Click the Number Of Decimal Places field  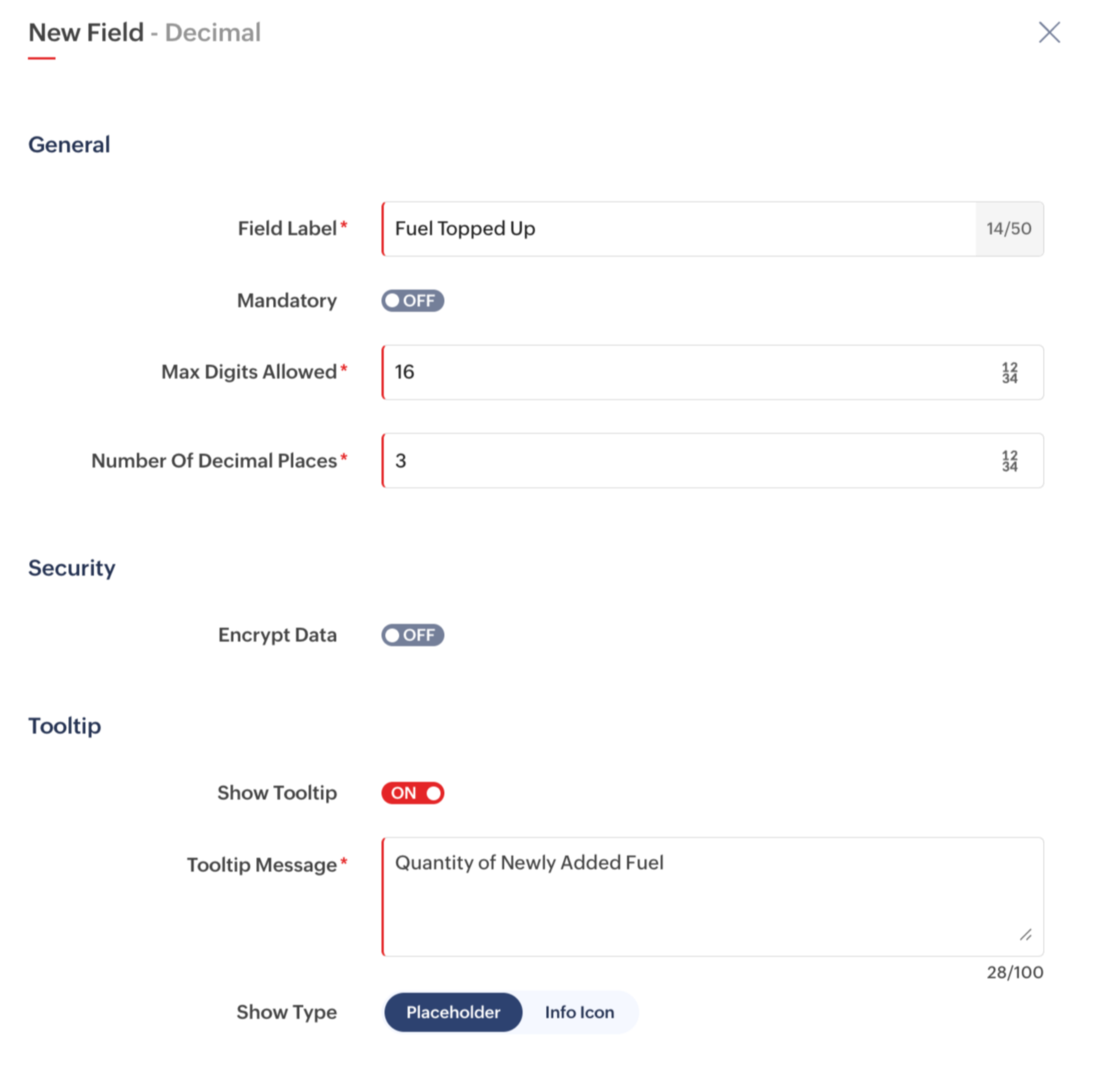point(713,460)
